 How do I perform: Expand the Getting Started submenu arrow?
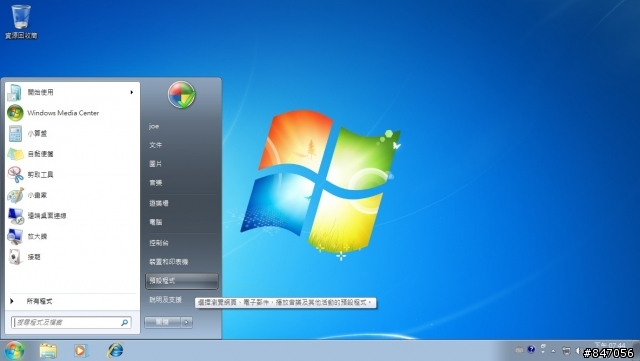click(x=132, y=92)
